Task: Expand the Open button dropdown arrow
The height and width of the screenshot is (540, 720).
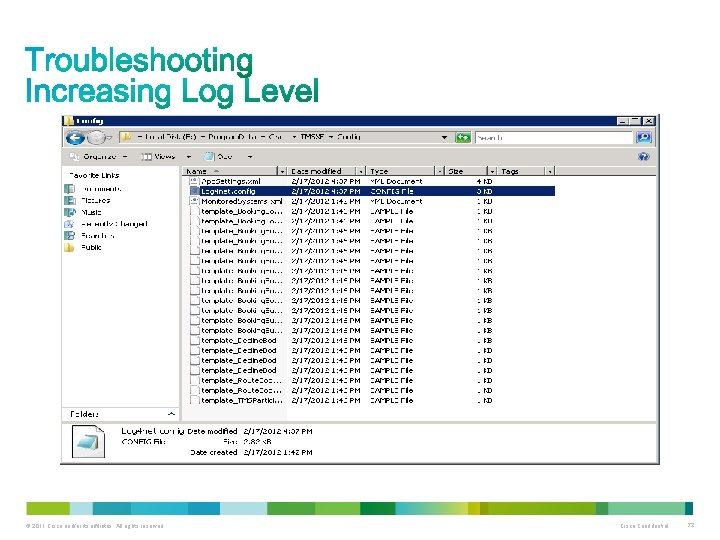Action: click(x=250, y=157)
